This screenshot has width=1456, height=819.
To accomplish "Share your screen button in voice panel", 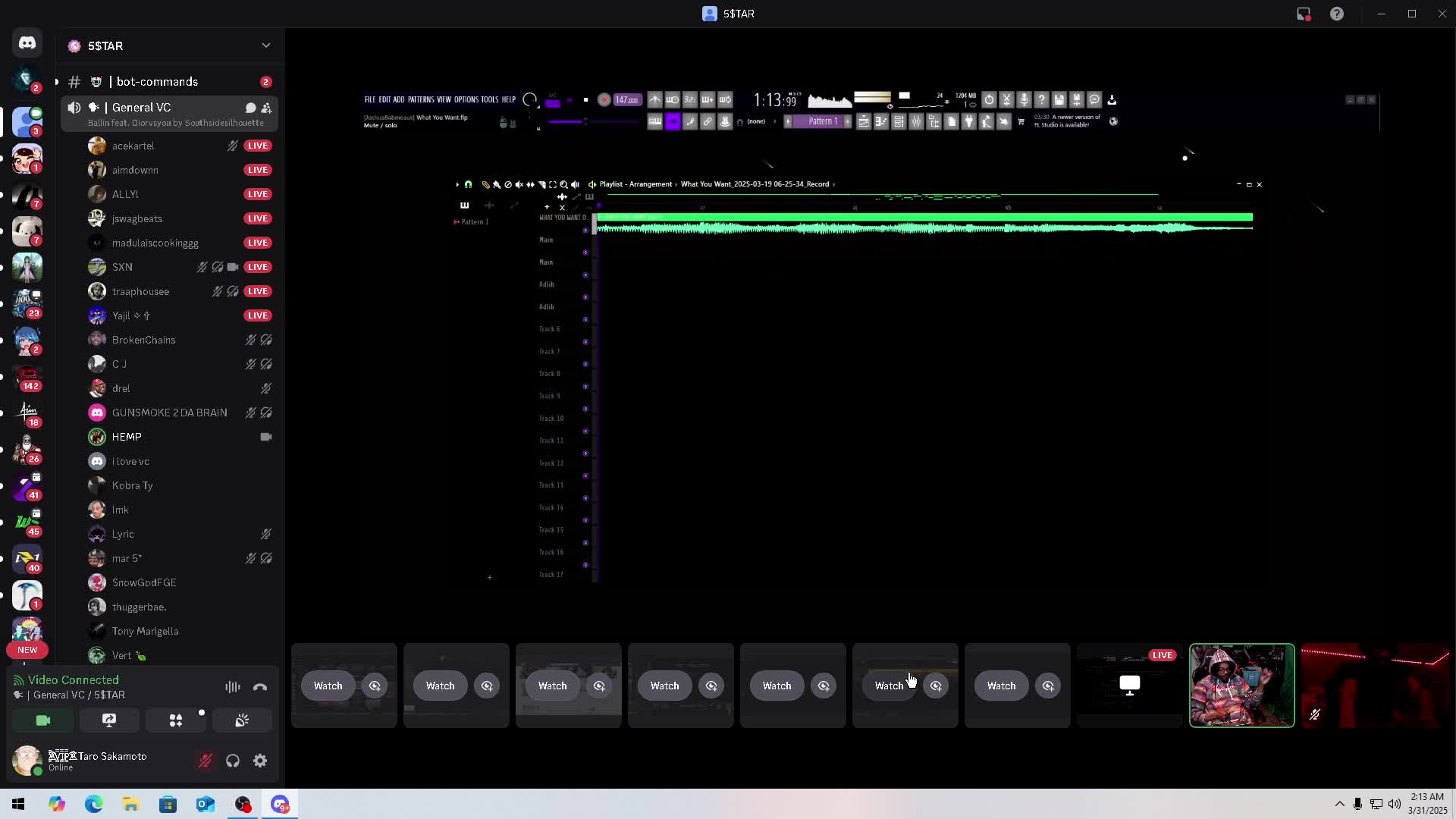I will click(x=109, y=720).
